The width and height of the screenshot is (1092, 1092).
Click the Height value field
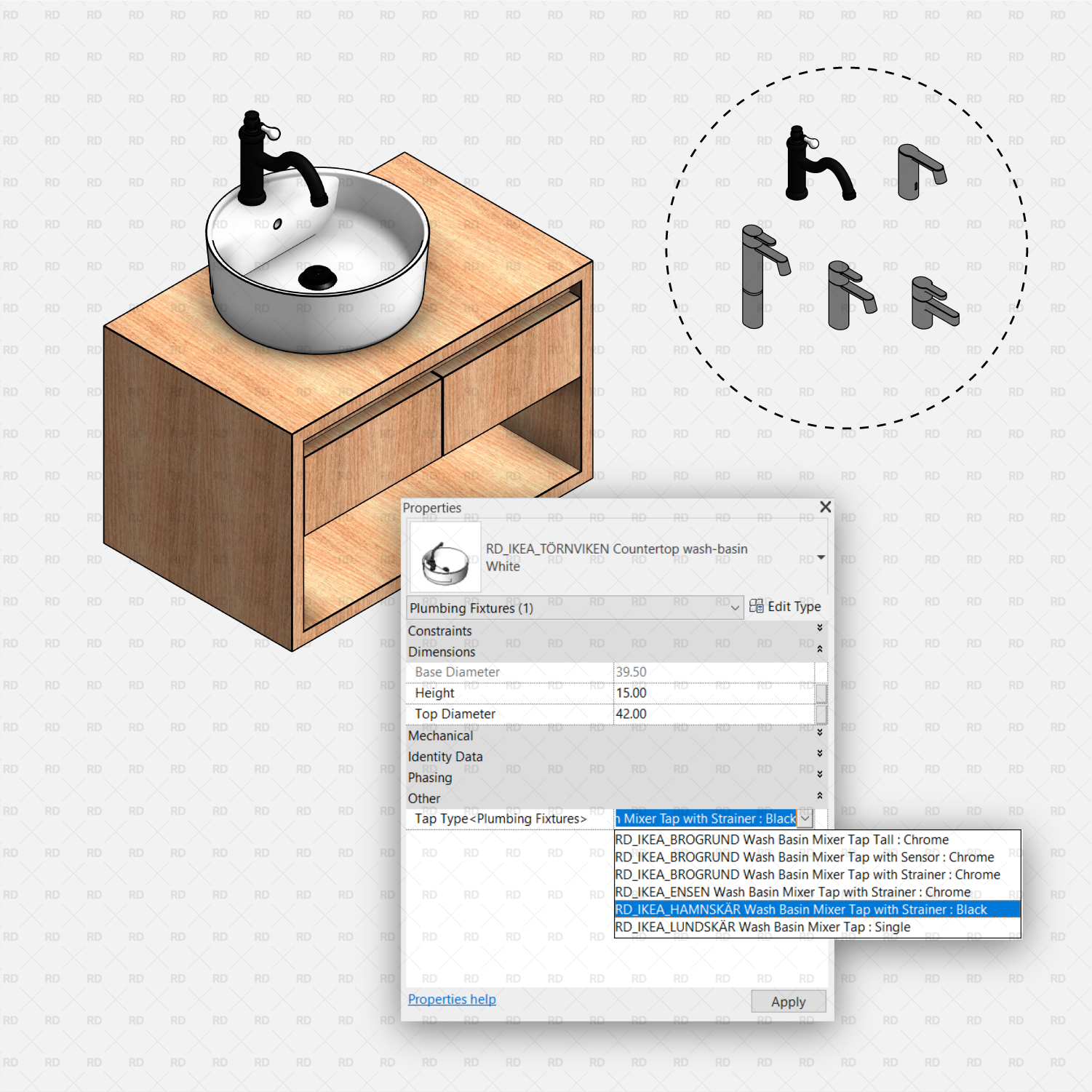pos(713,693)
